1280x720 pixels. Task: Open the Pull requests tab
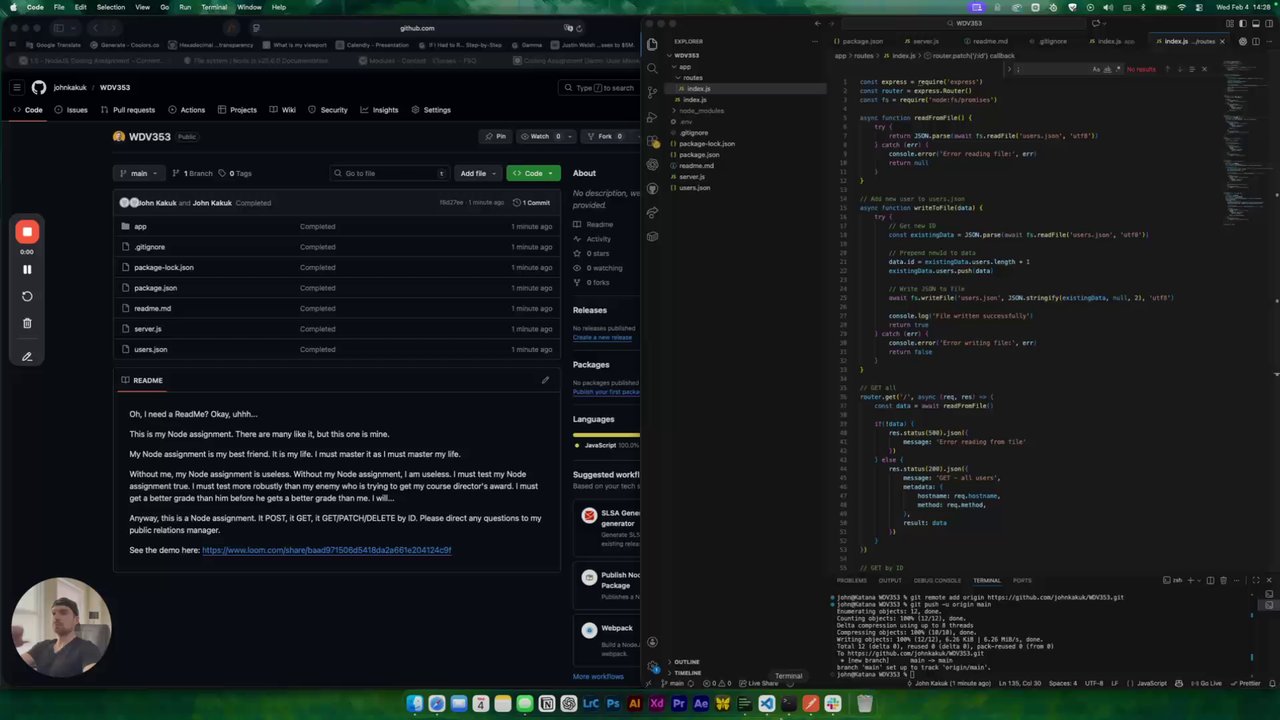coord(128,110)
